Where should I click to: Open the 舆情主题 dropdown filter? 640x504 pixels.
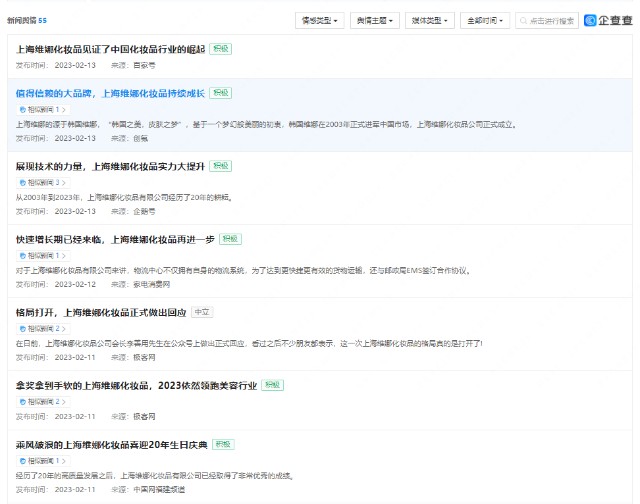click(x=375, y=20)
